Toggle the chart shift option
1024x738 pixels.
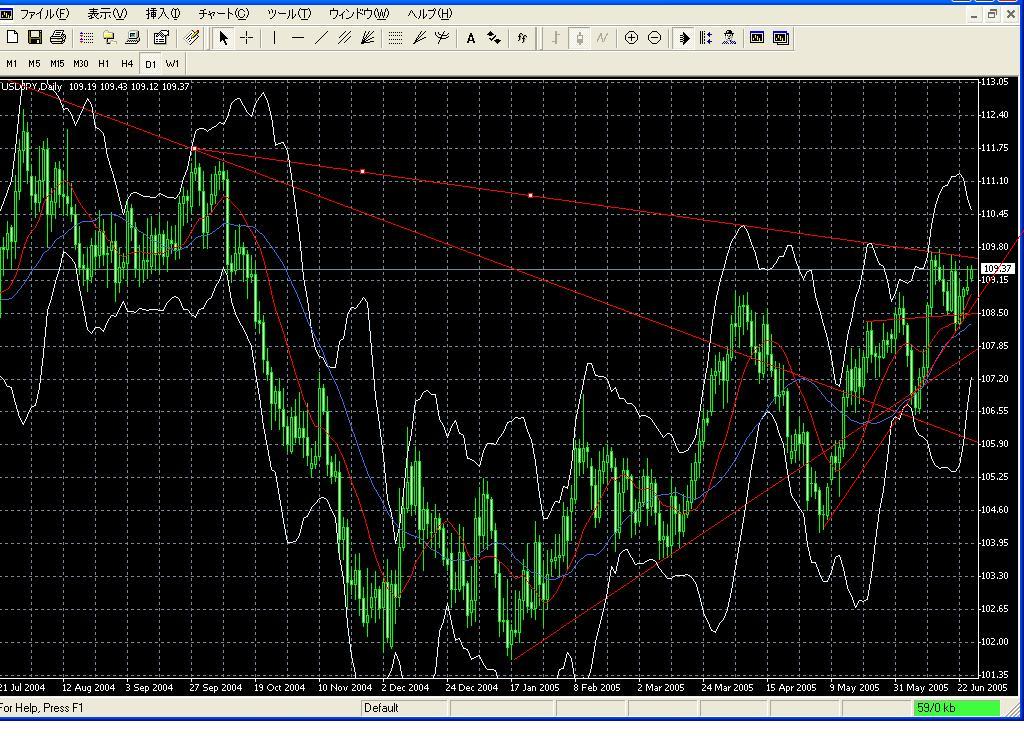706,38
